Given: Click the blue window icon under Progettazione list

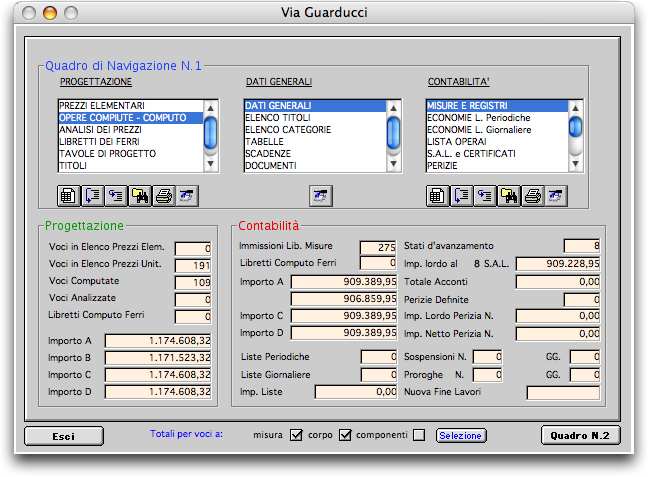Looking at the screenshot, I should tap(187, 196).
